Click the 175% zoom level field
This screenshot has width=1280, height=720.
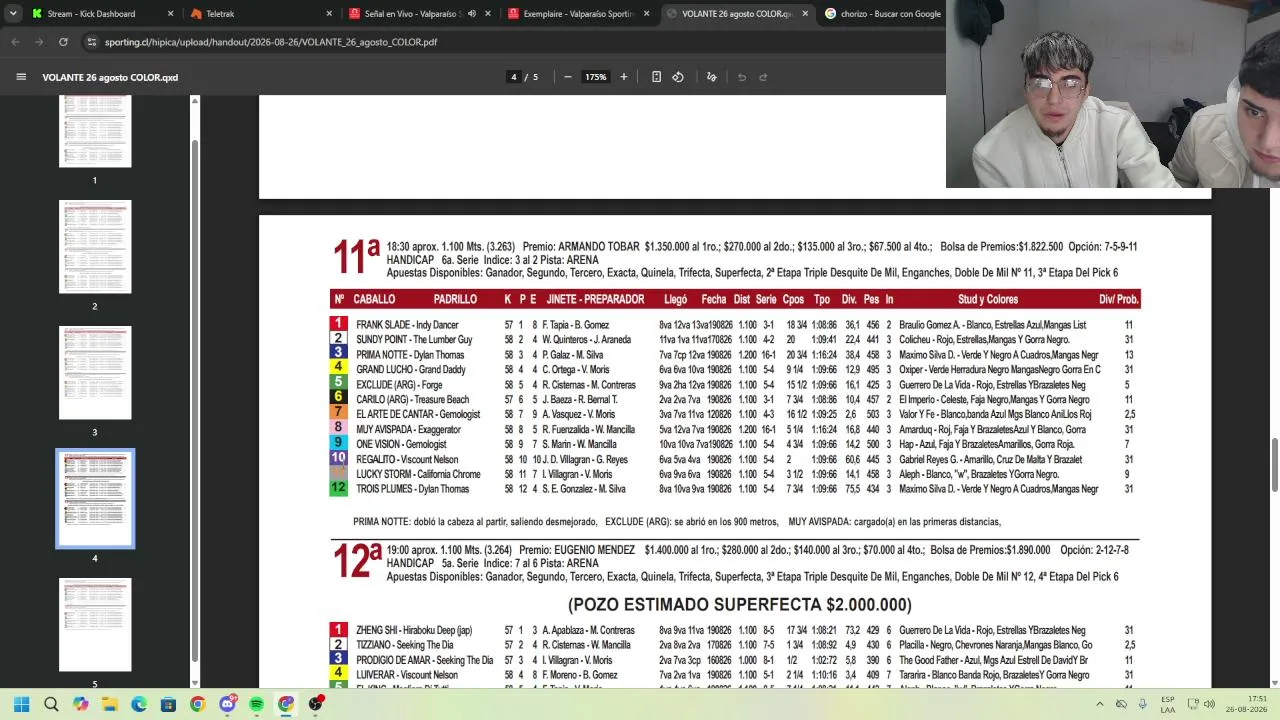pyautogui.click(x=596, y=77)
